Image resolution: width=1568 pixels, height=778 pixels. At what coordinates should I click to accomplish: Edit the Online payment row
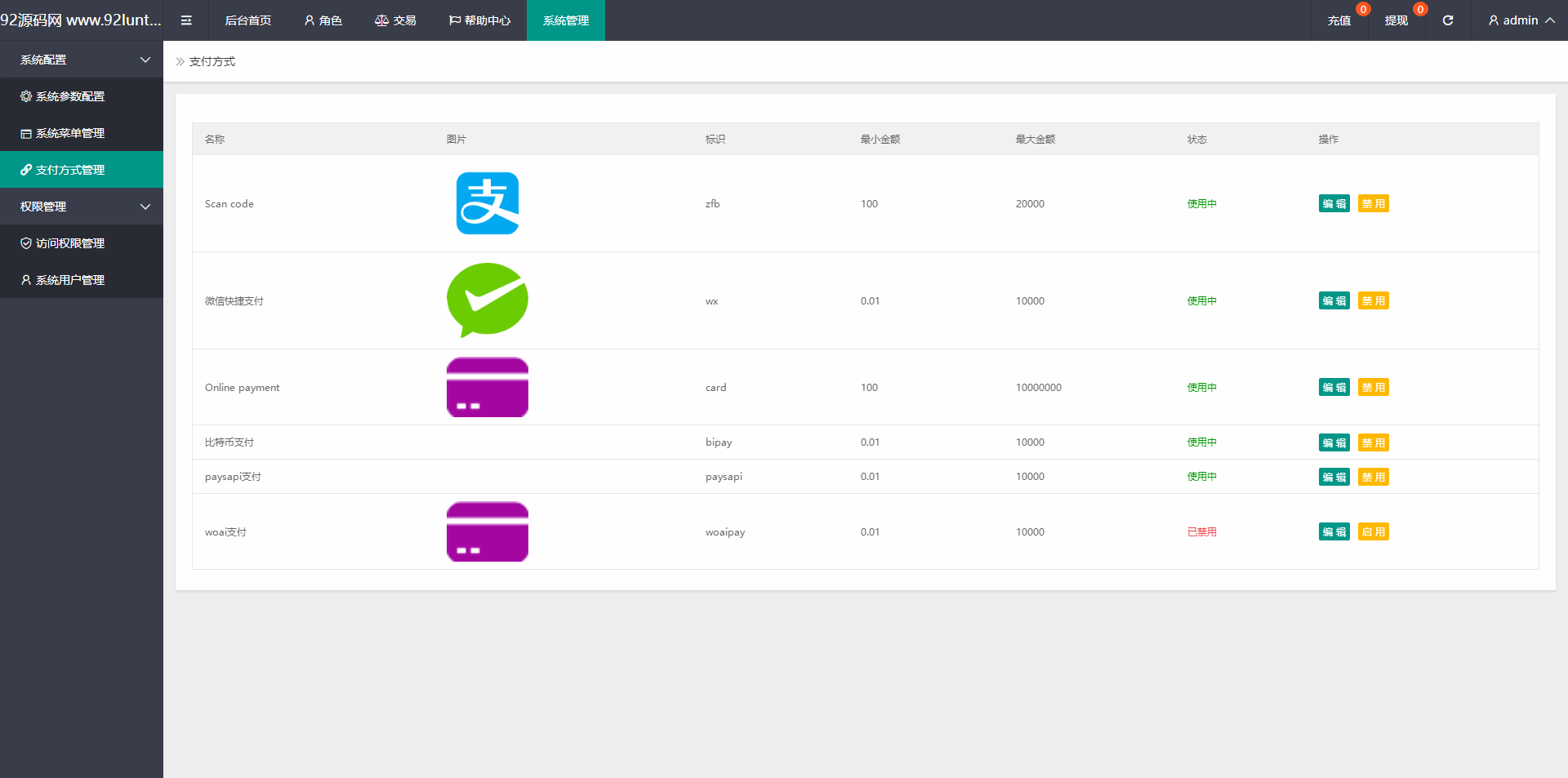[1334, 387]
